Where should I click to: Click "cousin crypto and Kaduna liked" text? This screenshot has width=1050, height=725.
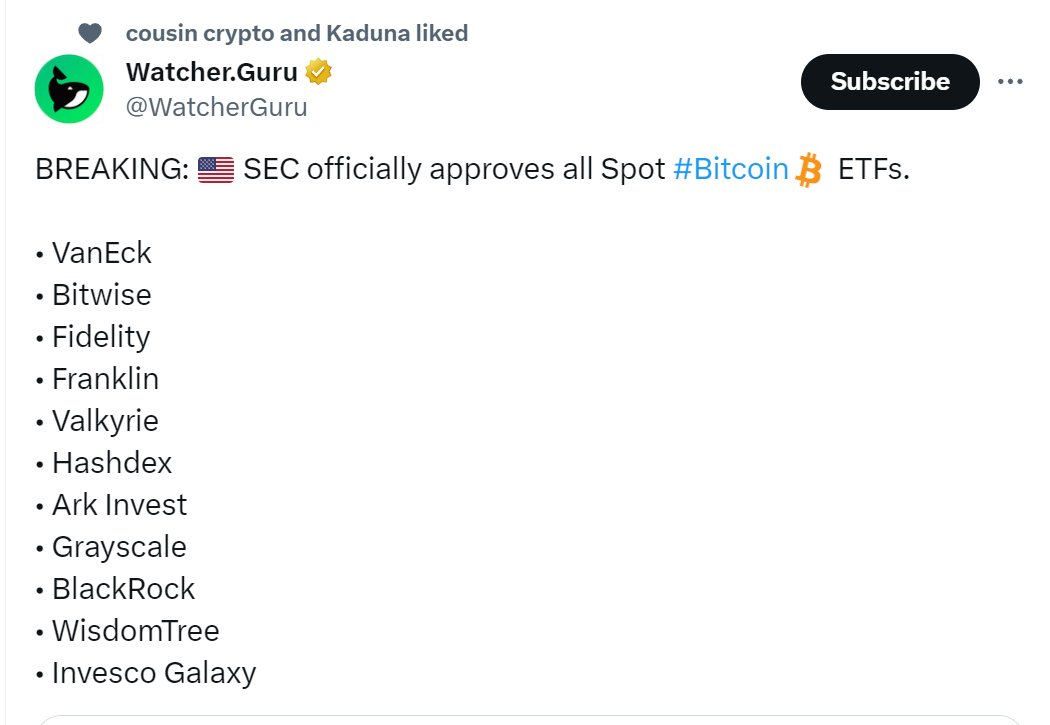297,33
